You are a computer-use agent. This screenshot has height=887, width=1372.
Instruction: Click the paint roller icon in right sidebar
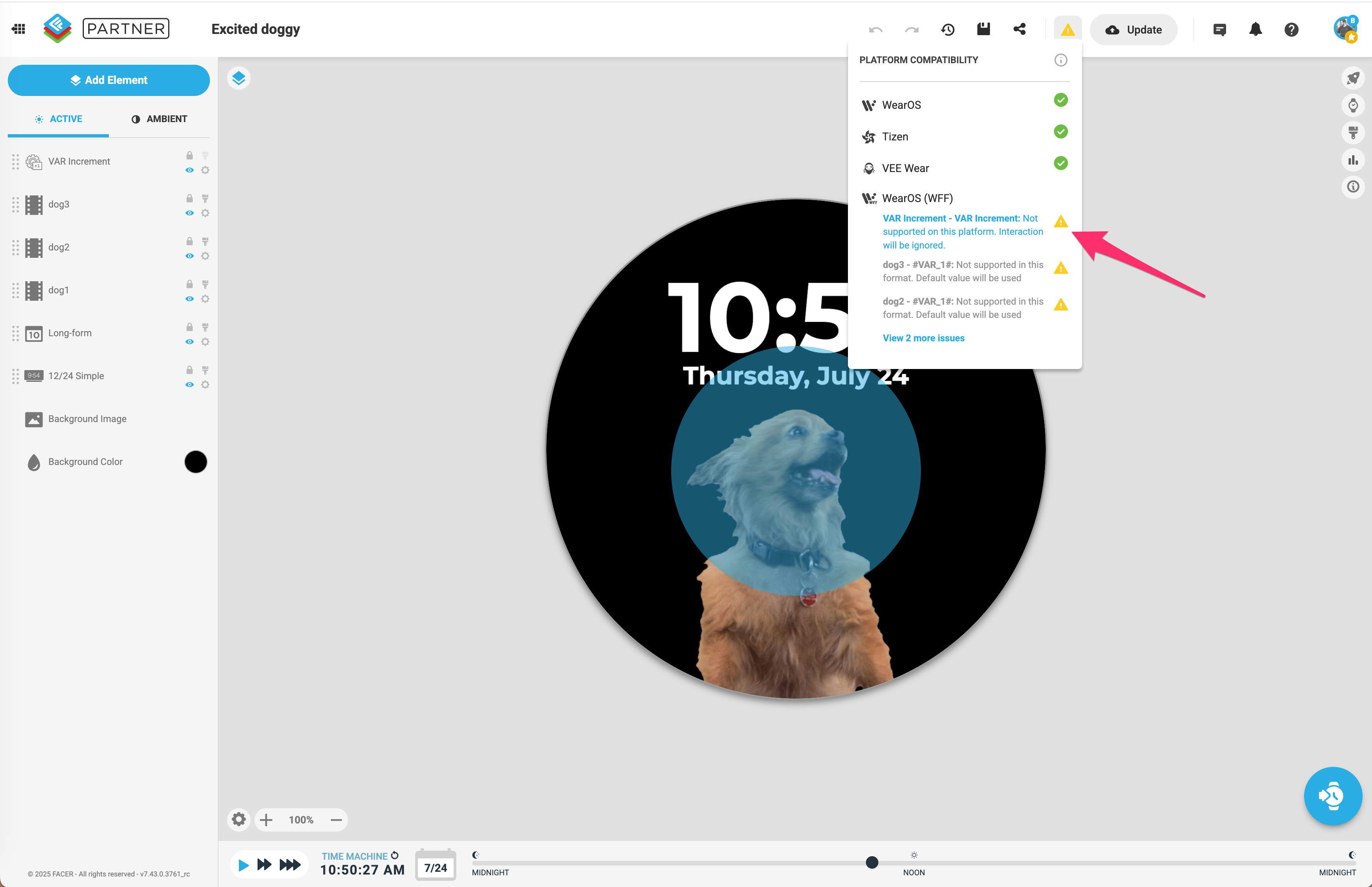(x=1353, y=133)
